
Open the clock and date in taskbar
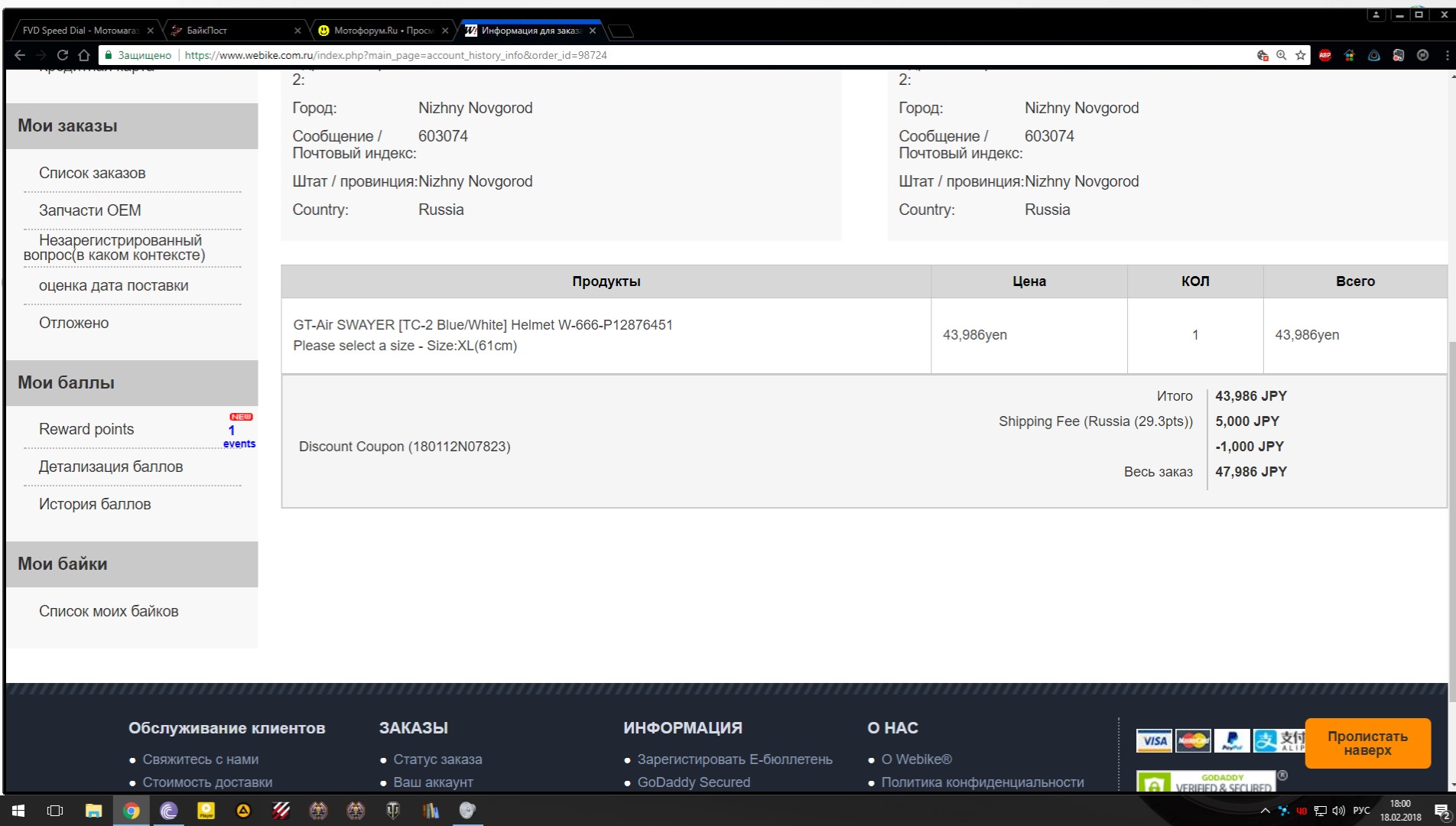(x=1400, y=811)
